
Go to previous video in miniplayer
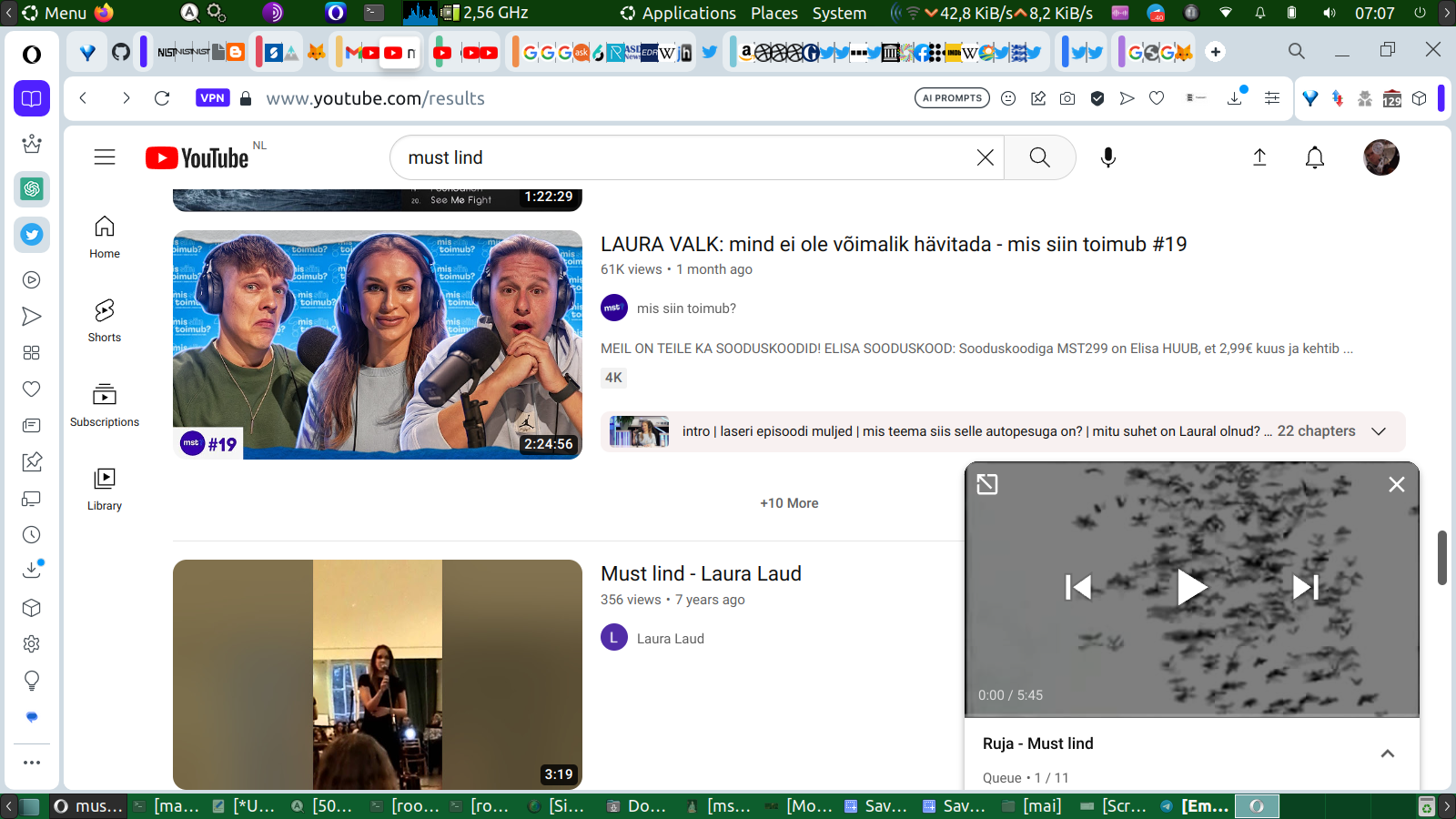pos(1077,587)
